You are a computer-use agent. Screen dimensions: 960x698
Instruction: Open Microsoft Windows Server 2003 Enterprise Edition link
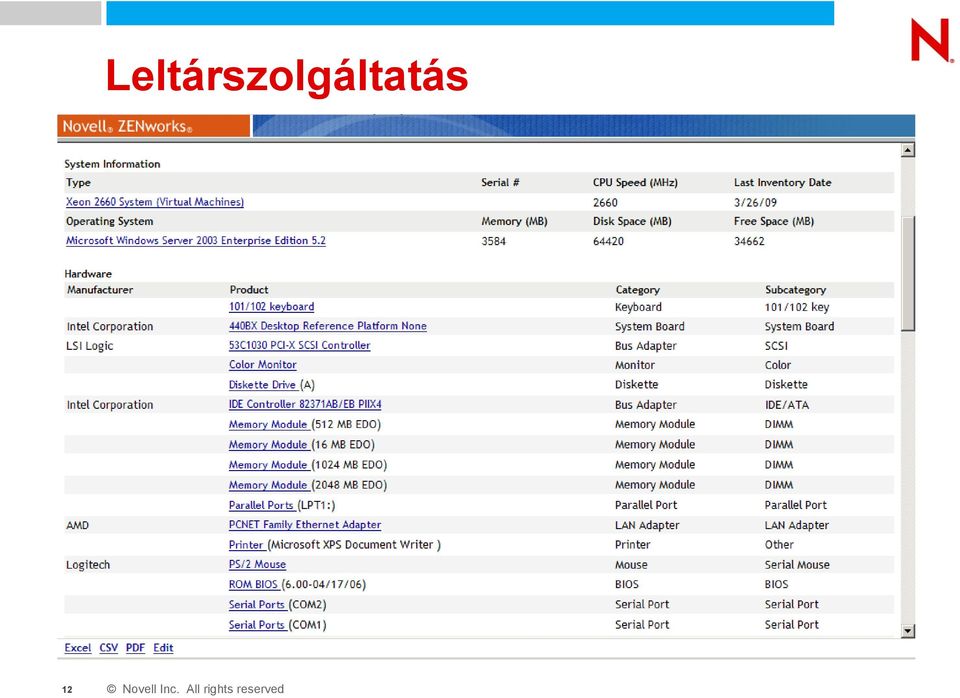click(195, 241)
